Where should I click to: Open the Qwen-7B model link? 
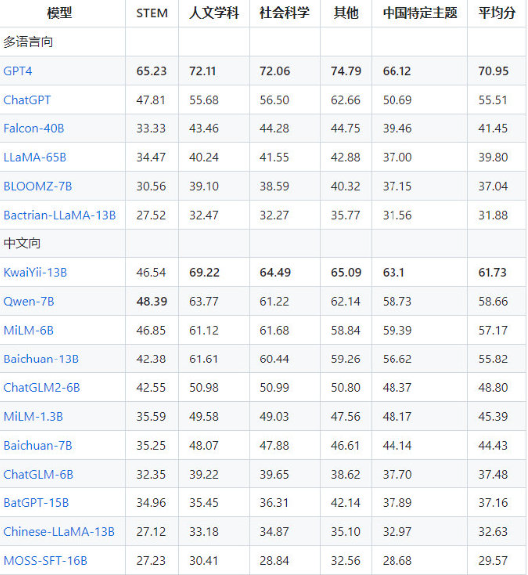pyautogui.click(x=29, y=301)
